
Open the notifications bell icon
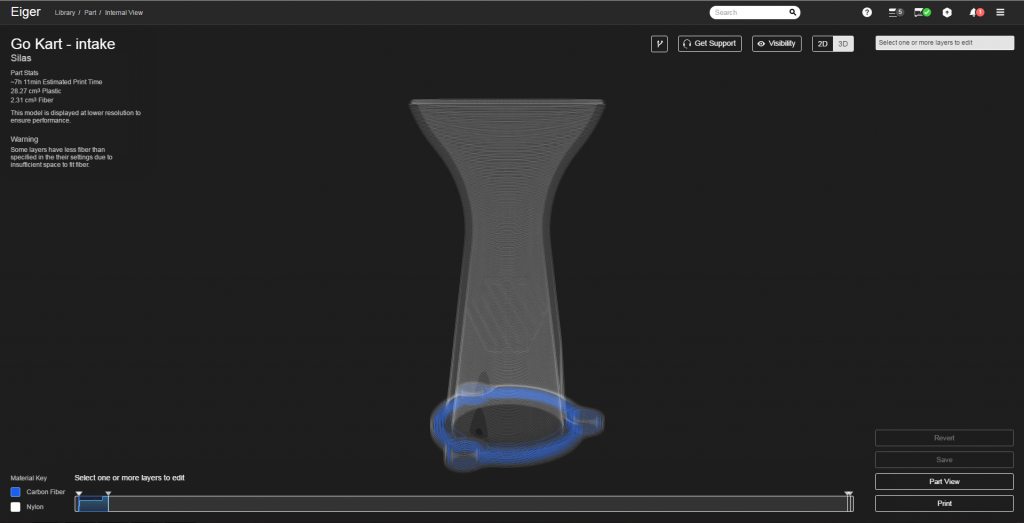(x=975, y=12)
